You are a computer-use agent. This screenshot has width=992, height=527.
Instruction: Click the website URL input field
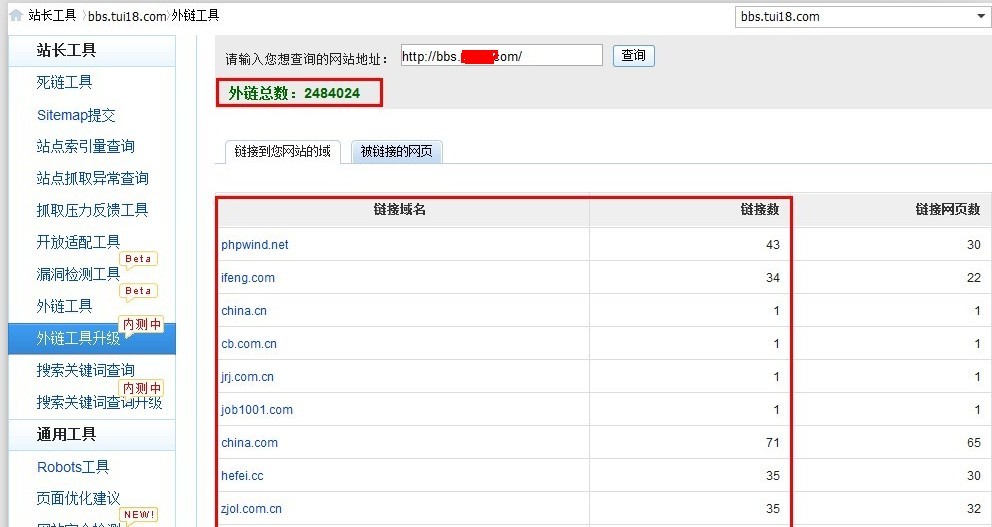click(x=501, y=56)
